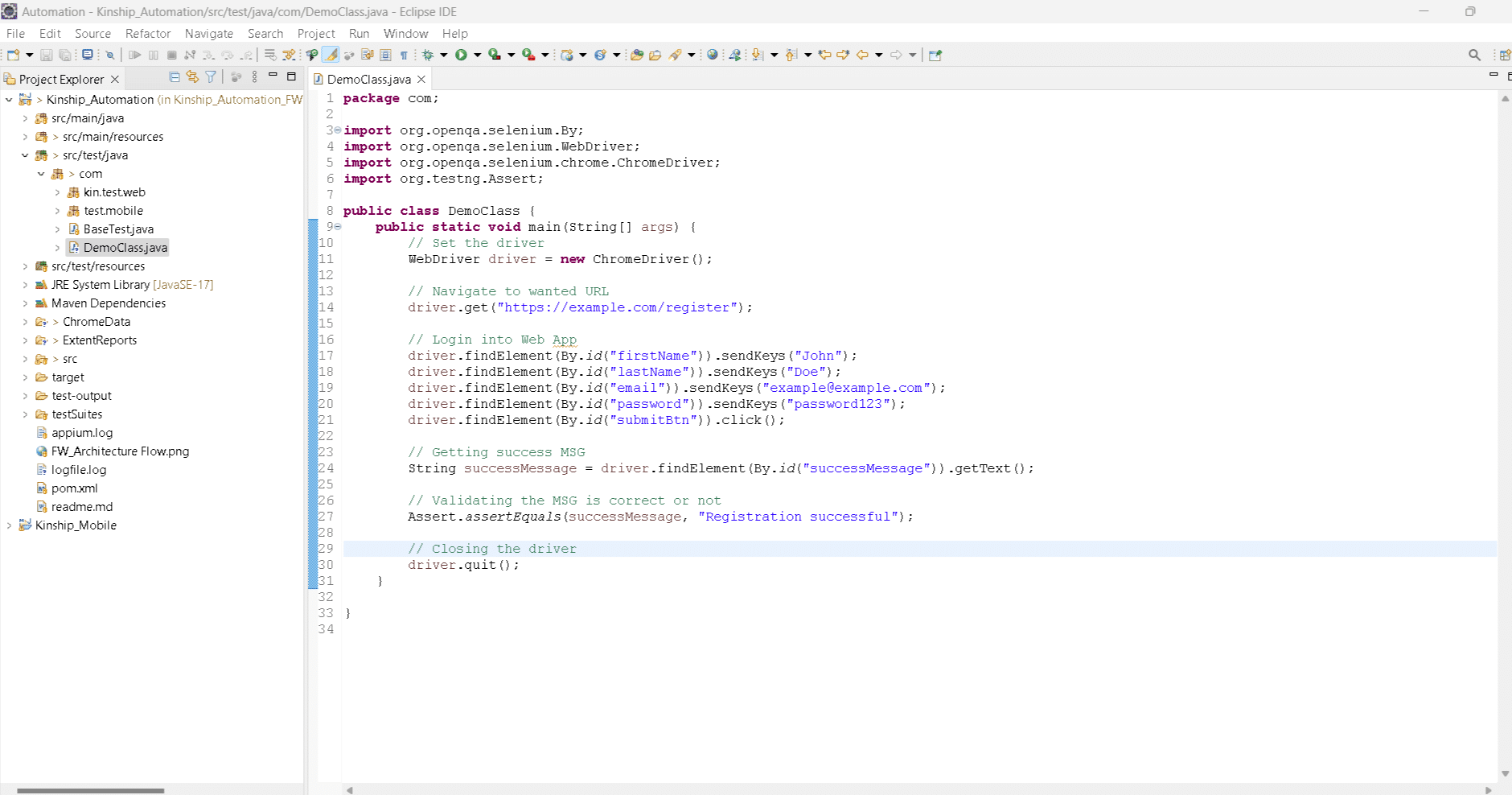Expand the Kinship_Mobile project
The width and height of the screenshot is (1512, 795).
[x=9, y=525]
